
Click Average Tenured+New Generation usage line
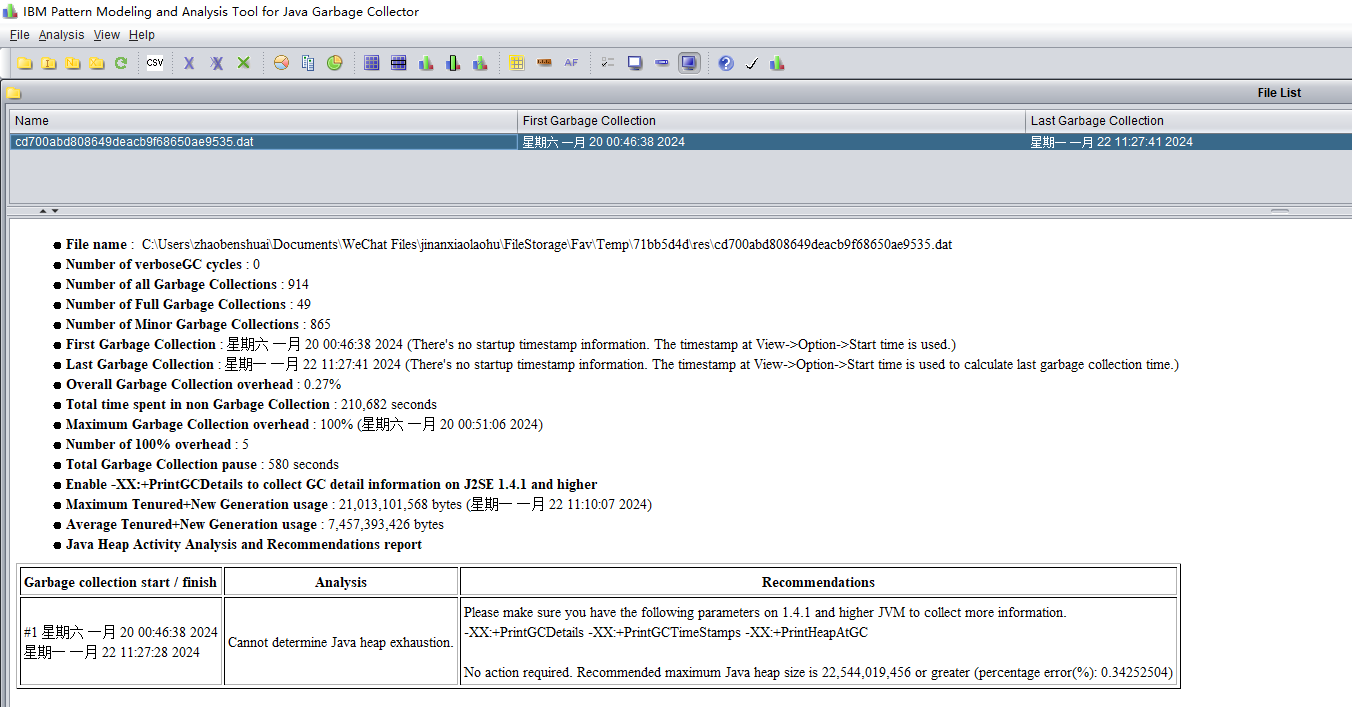255,524
